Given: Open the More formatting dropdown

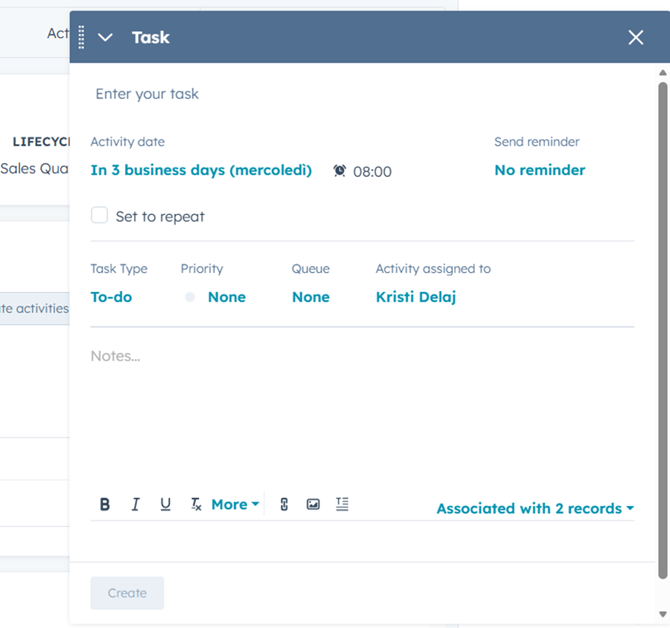Looking at the screenshot, I should pos(235,505).
